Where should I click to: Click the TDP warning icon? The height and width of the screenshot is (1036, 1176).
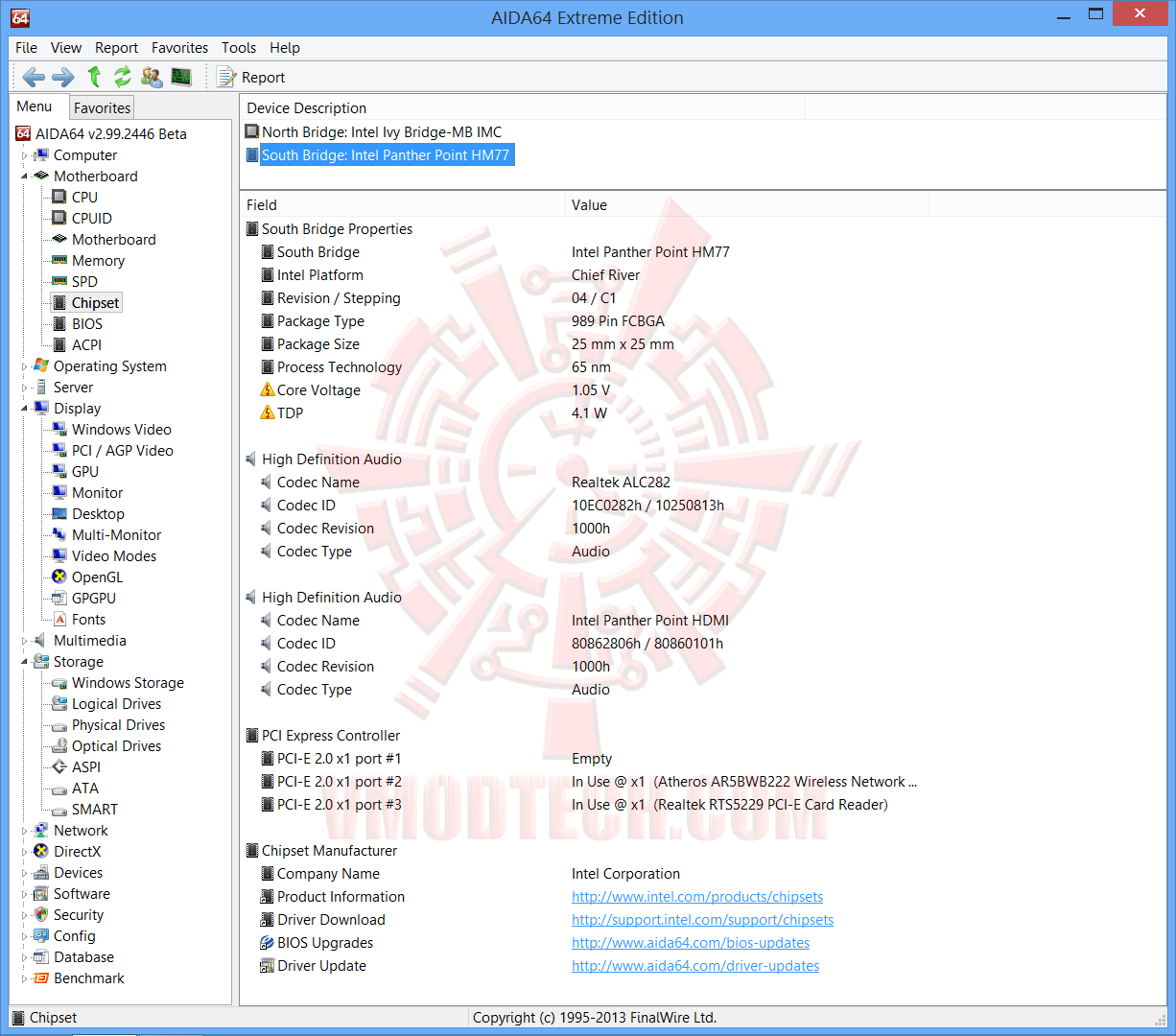(268, 412)
